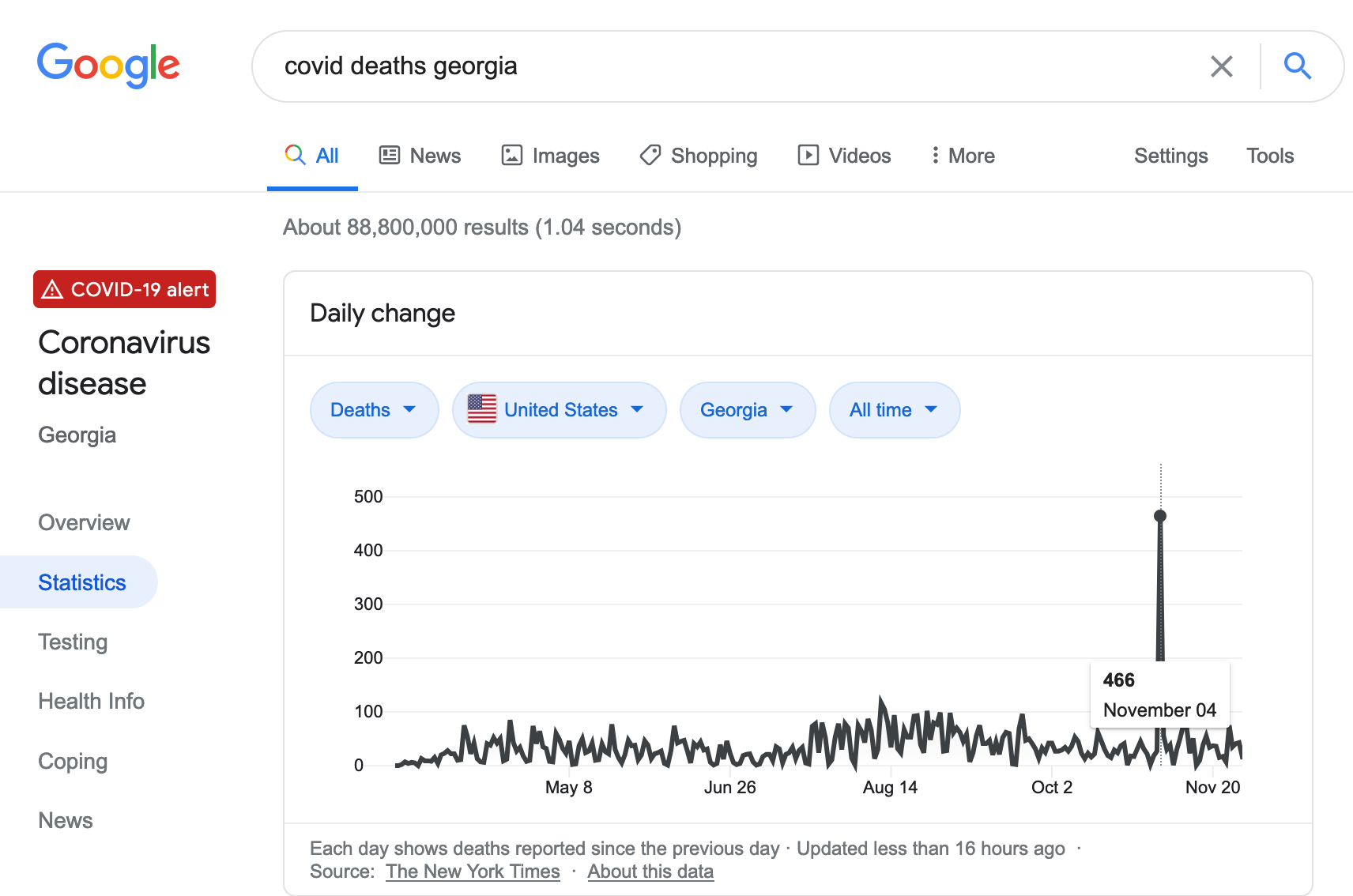This screenshot has width=1353, height=896.
Task: Open The New York Times source link
Action: (x=473, y=872)
